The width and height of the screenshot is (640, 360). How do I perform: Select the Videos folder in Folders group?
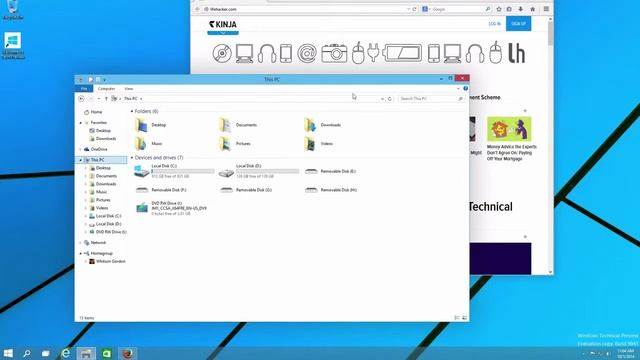(319, 144)
